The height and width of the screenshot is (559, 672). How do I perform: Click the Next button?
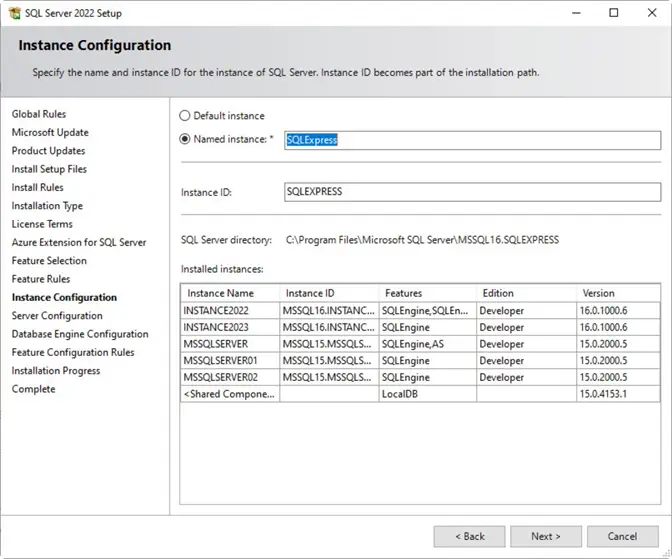[x=545, y=536]
